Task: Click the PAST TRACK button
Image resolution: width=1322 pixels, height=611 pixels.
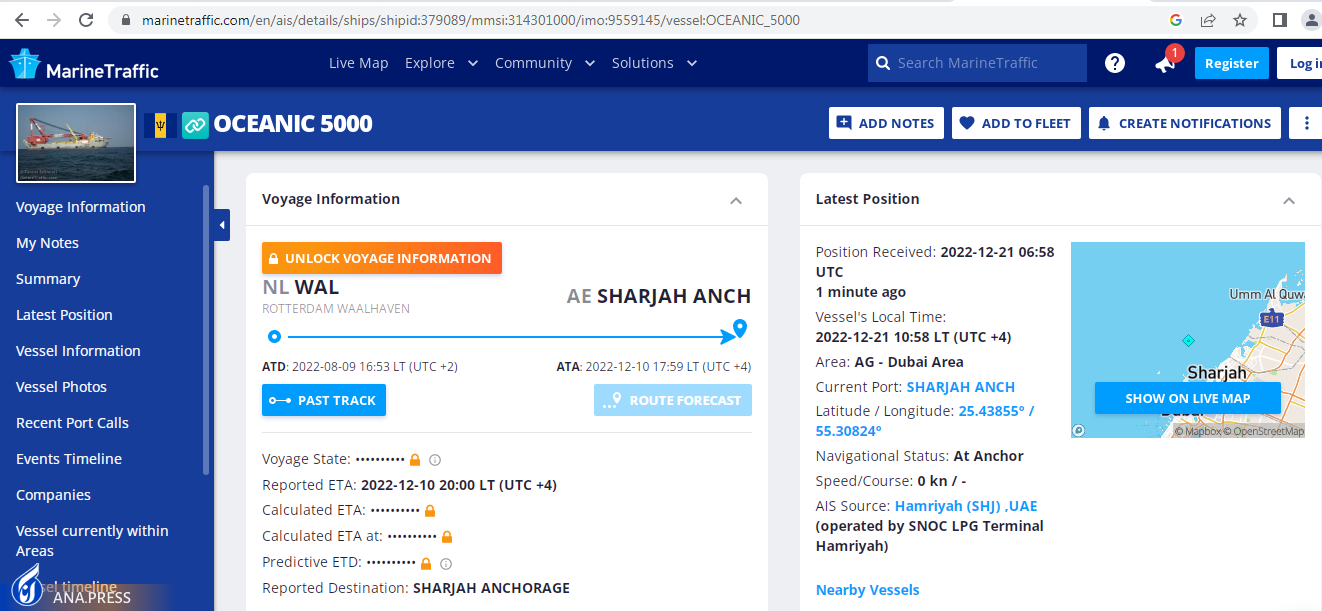Action: 324,400
